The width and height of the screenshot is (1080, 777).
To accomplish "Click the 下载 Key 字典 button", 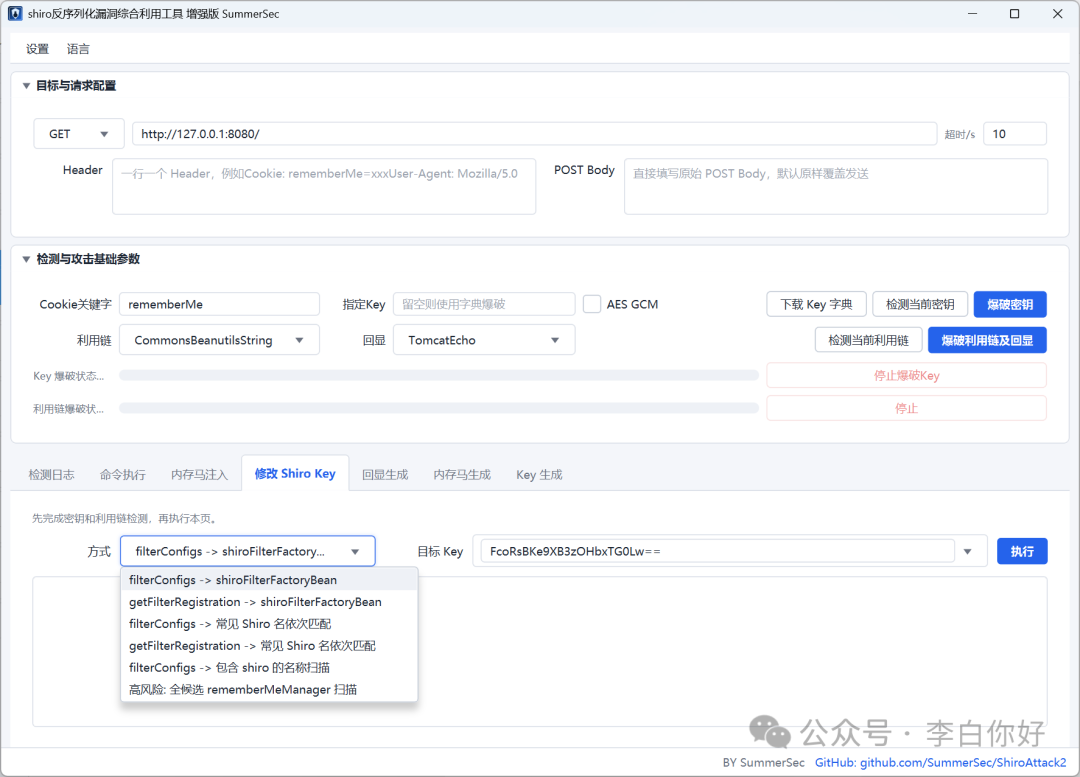I will point(816,304).
